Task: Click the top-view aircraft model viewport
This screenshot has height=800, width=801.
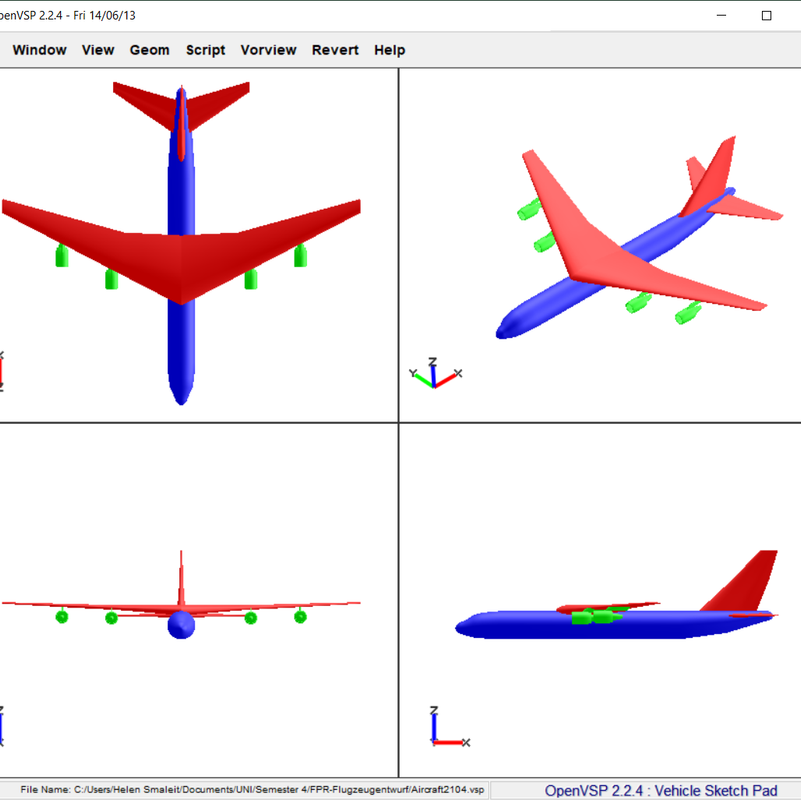Action: (x=199, y=245)
